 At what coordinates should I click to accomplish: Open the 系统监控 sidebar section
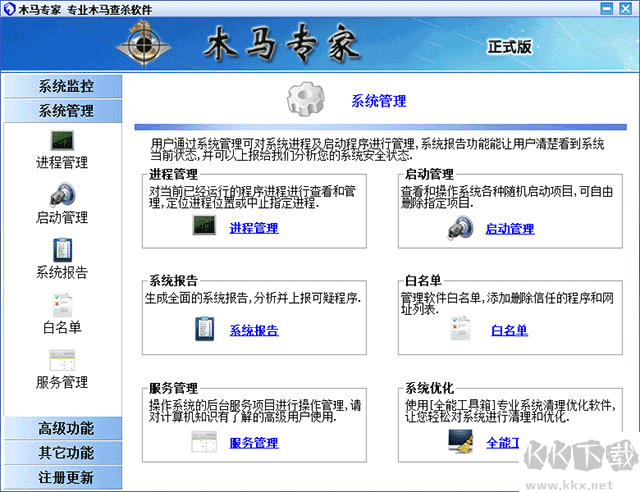tap(63, 86)
